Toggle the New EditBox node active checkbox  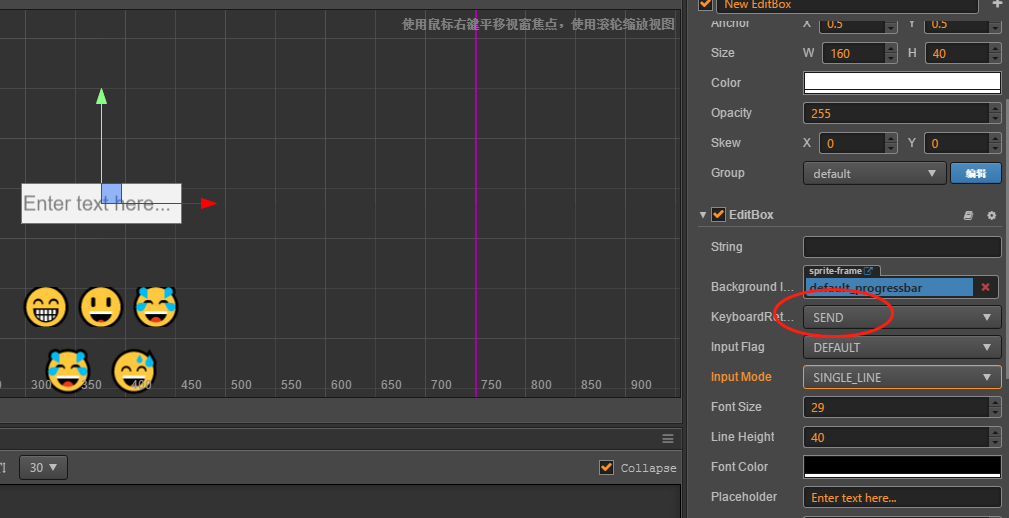706,5
